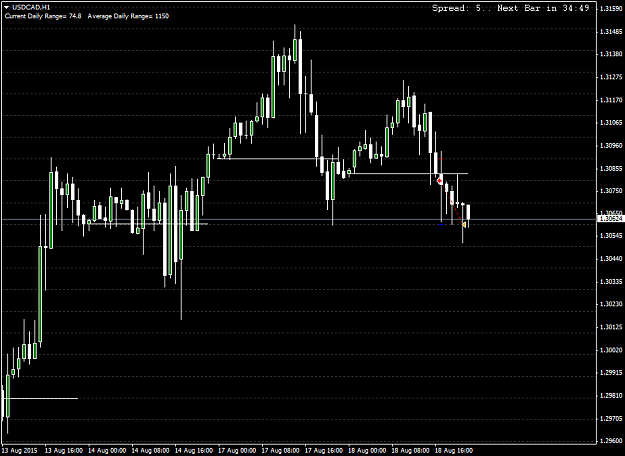Click the 1.29600 price axis label
Screen dimensions: 625x456
click(x=610, y=441)
